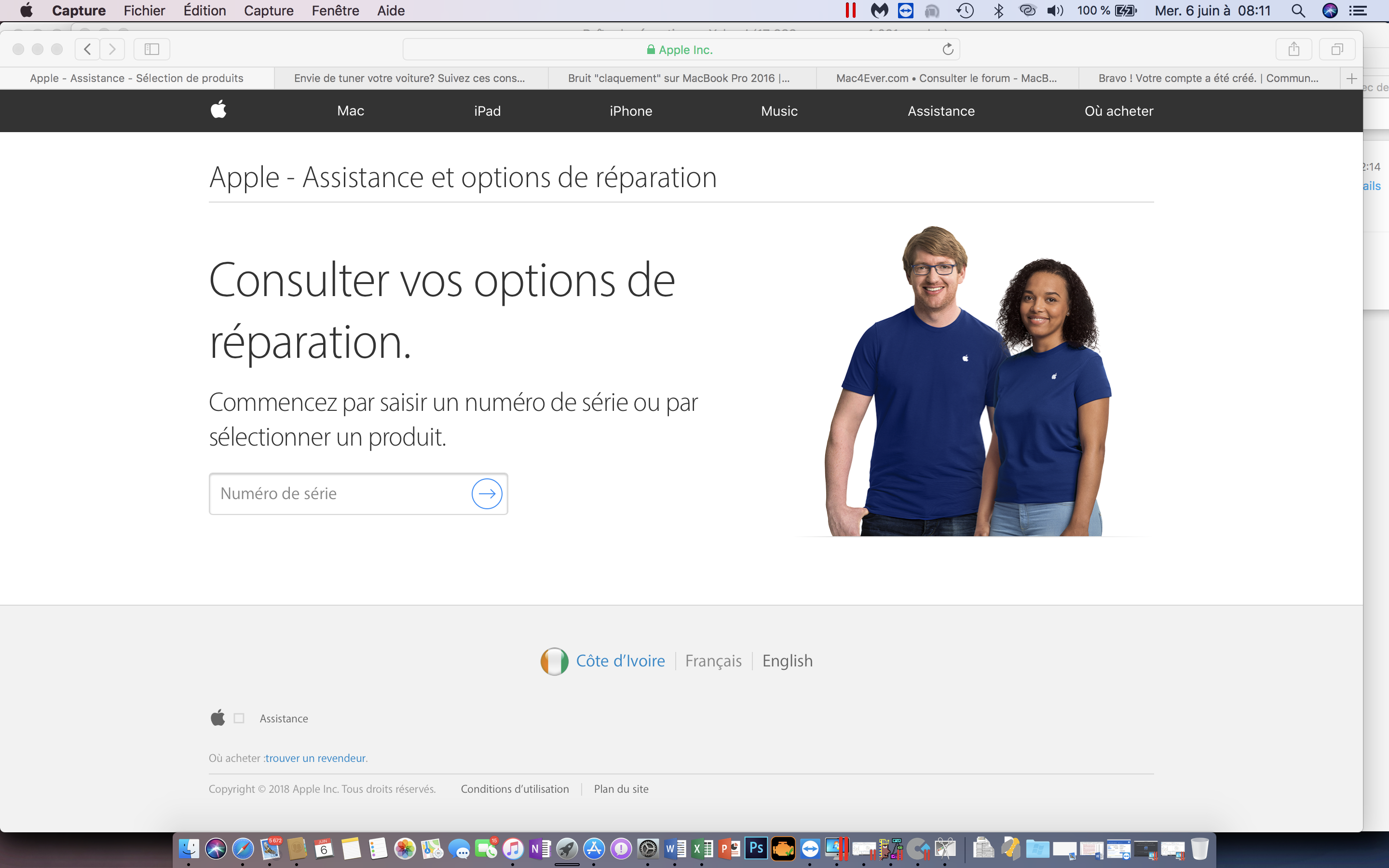
Task: Click the Apple logo in site navigation
Action: point(218,110)
